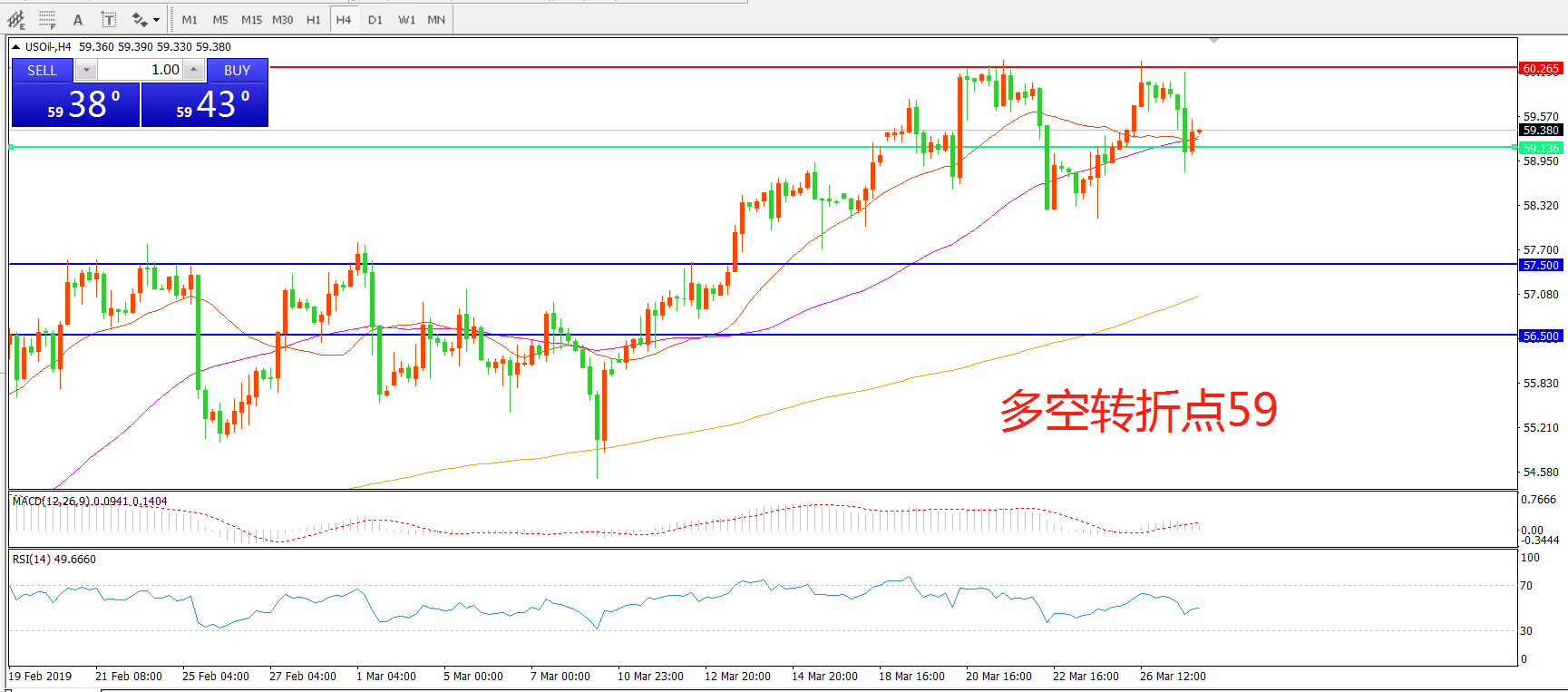1568x692 pixels.
Task: Click the green 59.136 price level label
Action: [x=1540, y=148]
